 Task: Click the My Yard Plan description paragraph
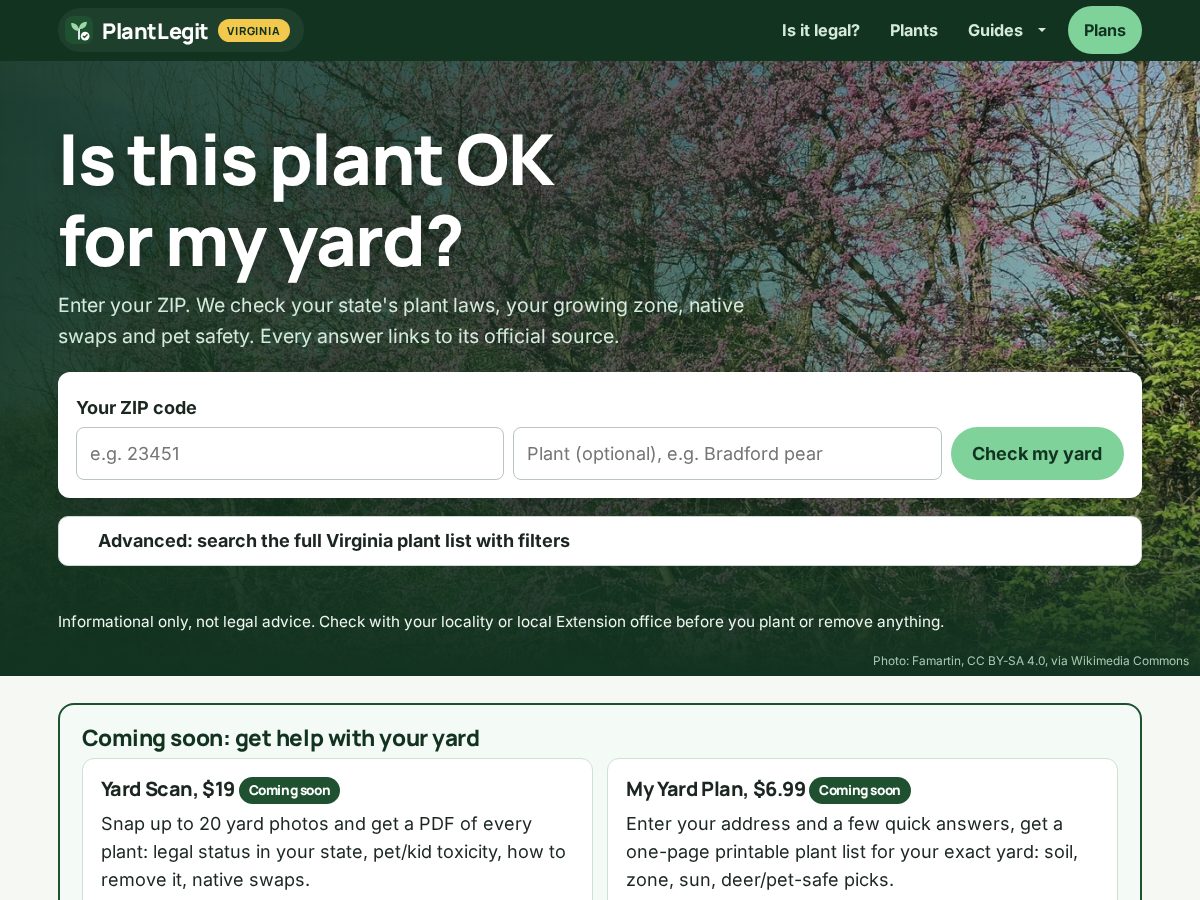click(x=852, y=851)
